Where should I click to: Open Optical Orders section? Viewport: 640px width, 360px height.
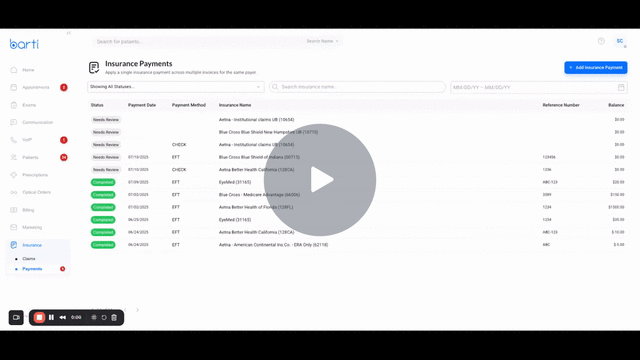pos(36,192)
